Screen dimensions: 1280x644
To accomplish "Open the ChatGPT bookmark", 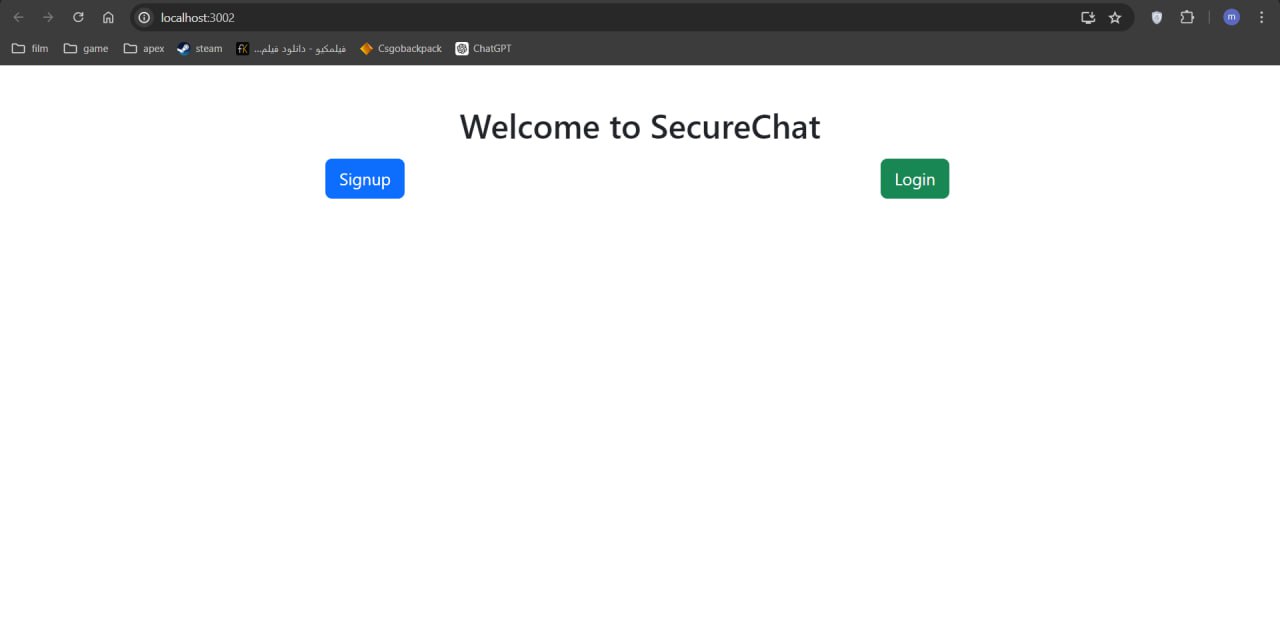I will (484, 48).
